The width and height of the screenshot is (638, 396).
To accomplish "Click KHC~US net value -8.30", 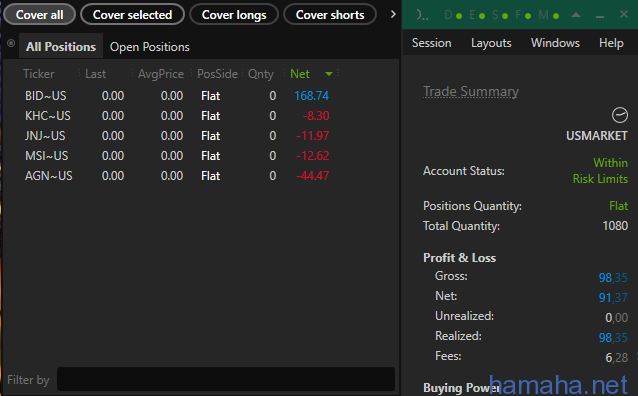I will point(316,116).
